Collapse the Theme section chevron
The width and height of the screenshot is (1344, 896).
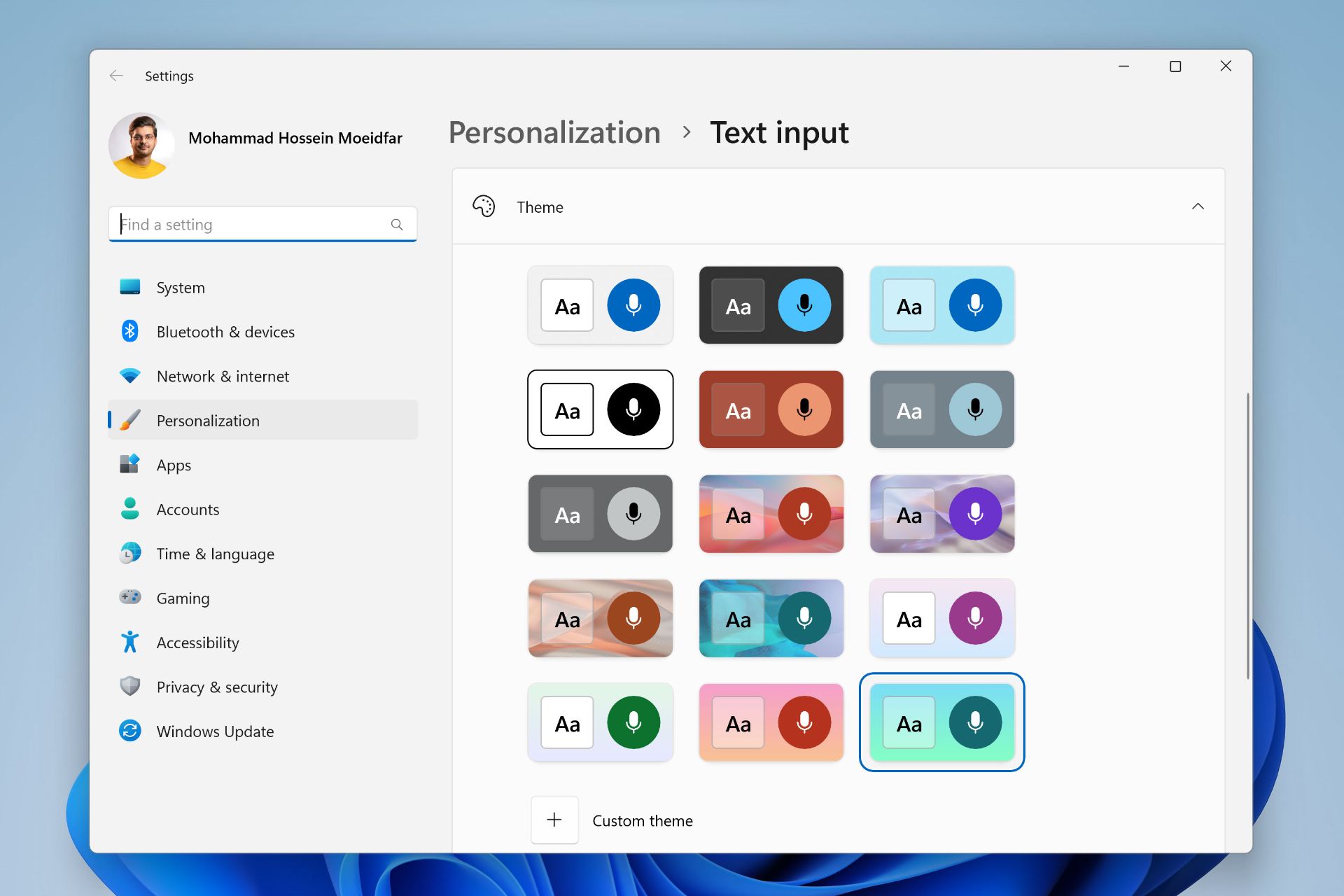coord(1198,206)
